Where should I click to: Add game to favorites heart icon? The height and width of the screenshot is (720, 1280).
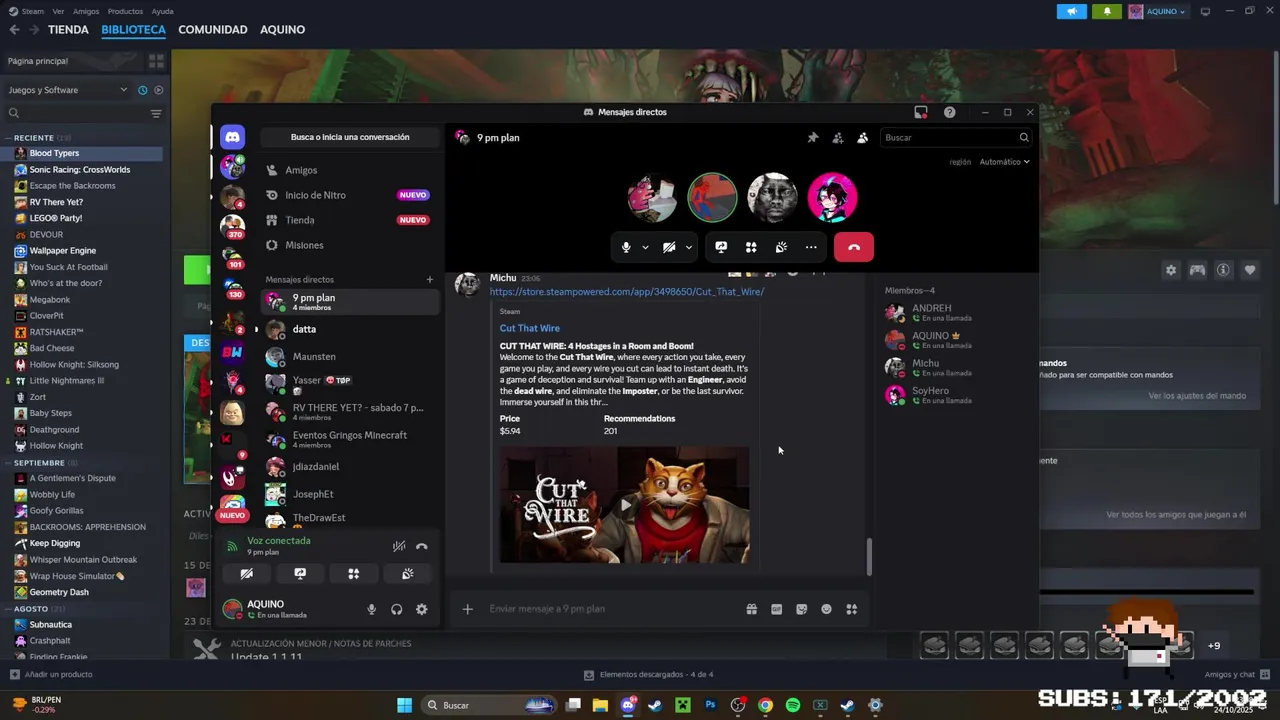pyautogui.click(x=1250, y=271)
